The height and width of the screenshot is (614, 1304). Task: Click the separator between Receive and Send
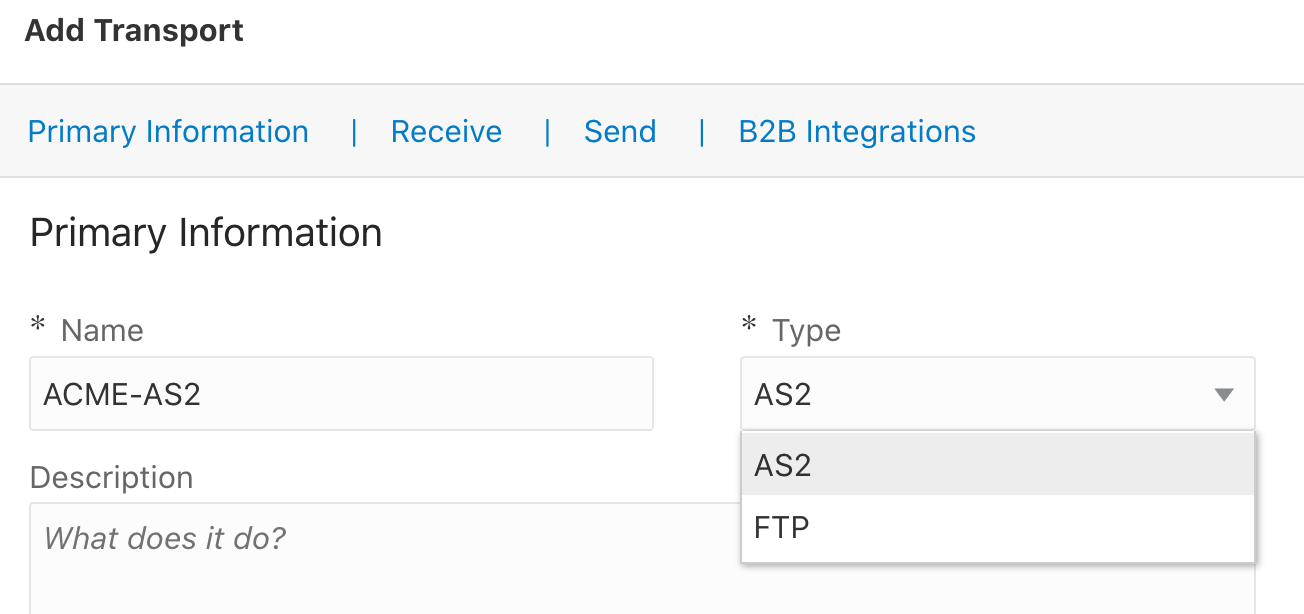[x=547, y=132]
